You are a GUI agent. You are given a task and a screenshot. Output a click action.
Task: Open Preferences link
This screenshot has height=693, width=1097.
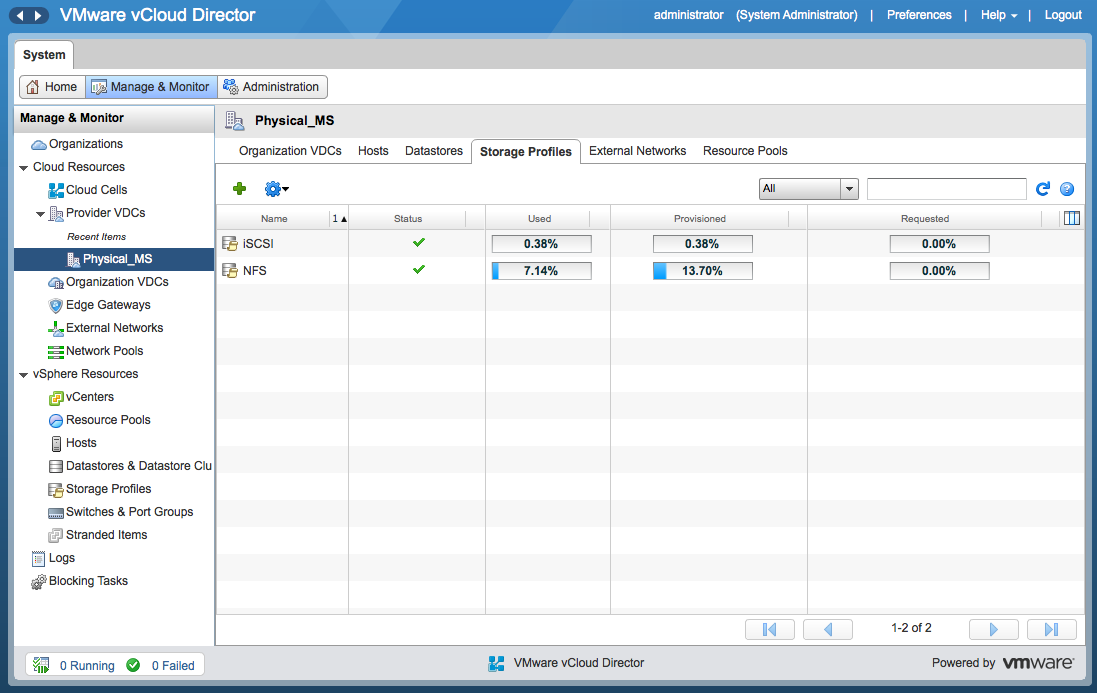[919, 15]
